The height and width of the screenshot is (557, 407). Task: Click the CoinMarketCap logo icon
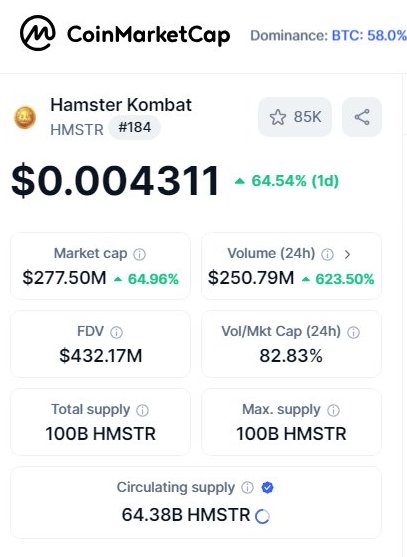38,33
